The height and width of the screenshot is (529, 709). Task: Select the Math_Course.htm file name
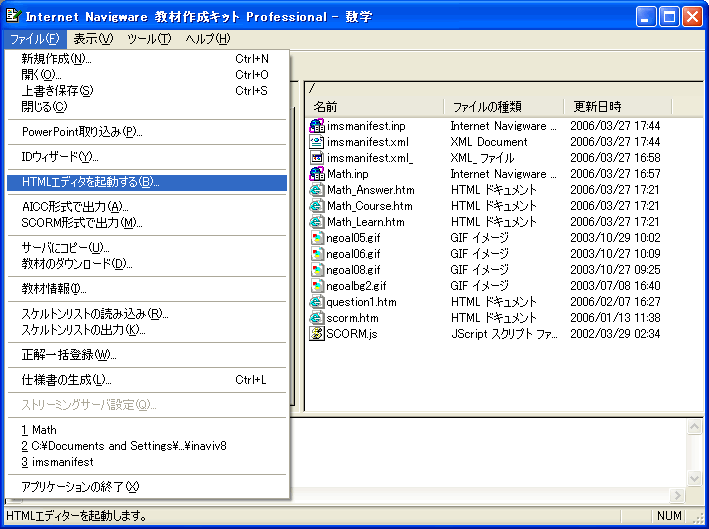point(369,206)
